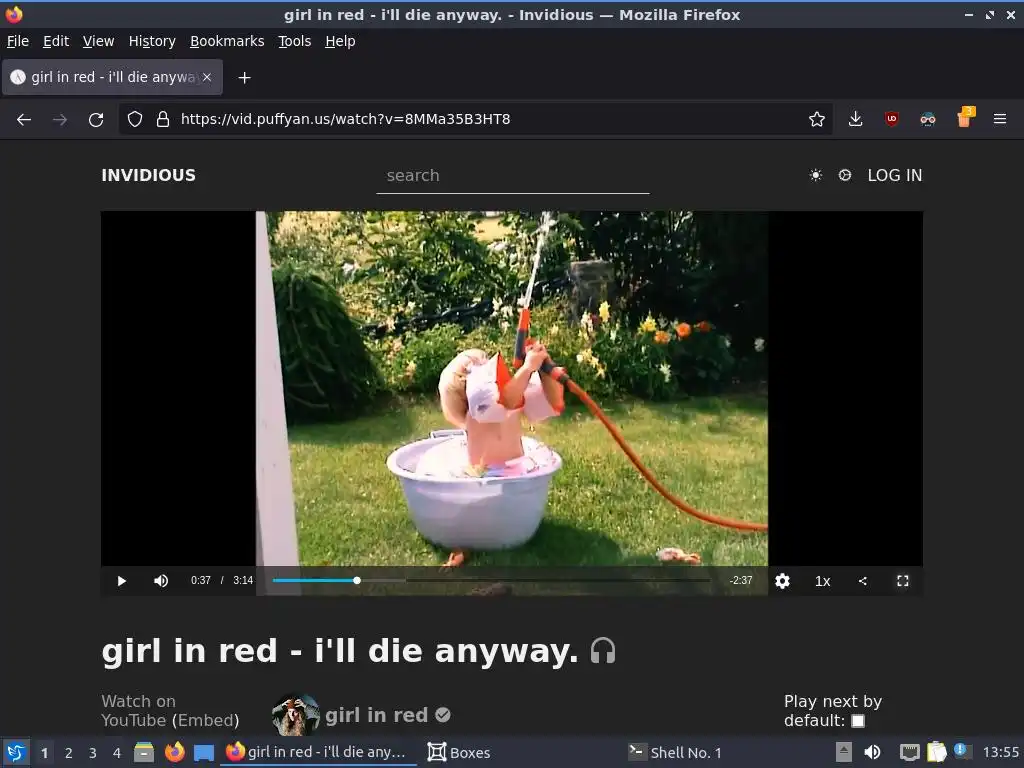
Task: Open Watch on YouTube link
Action: tap(138, 711)
